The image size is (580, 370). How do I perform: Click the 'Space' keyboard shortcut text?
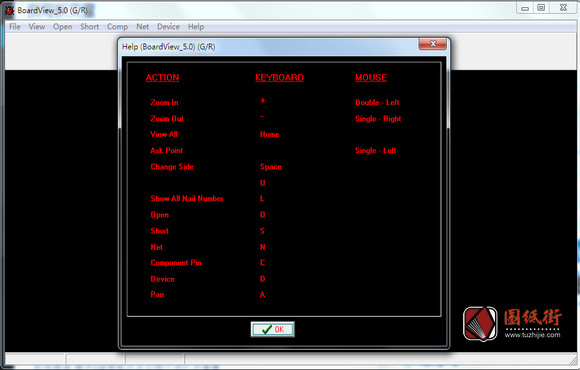click(x=270, y=167)
